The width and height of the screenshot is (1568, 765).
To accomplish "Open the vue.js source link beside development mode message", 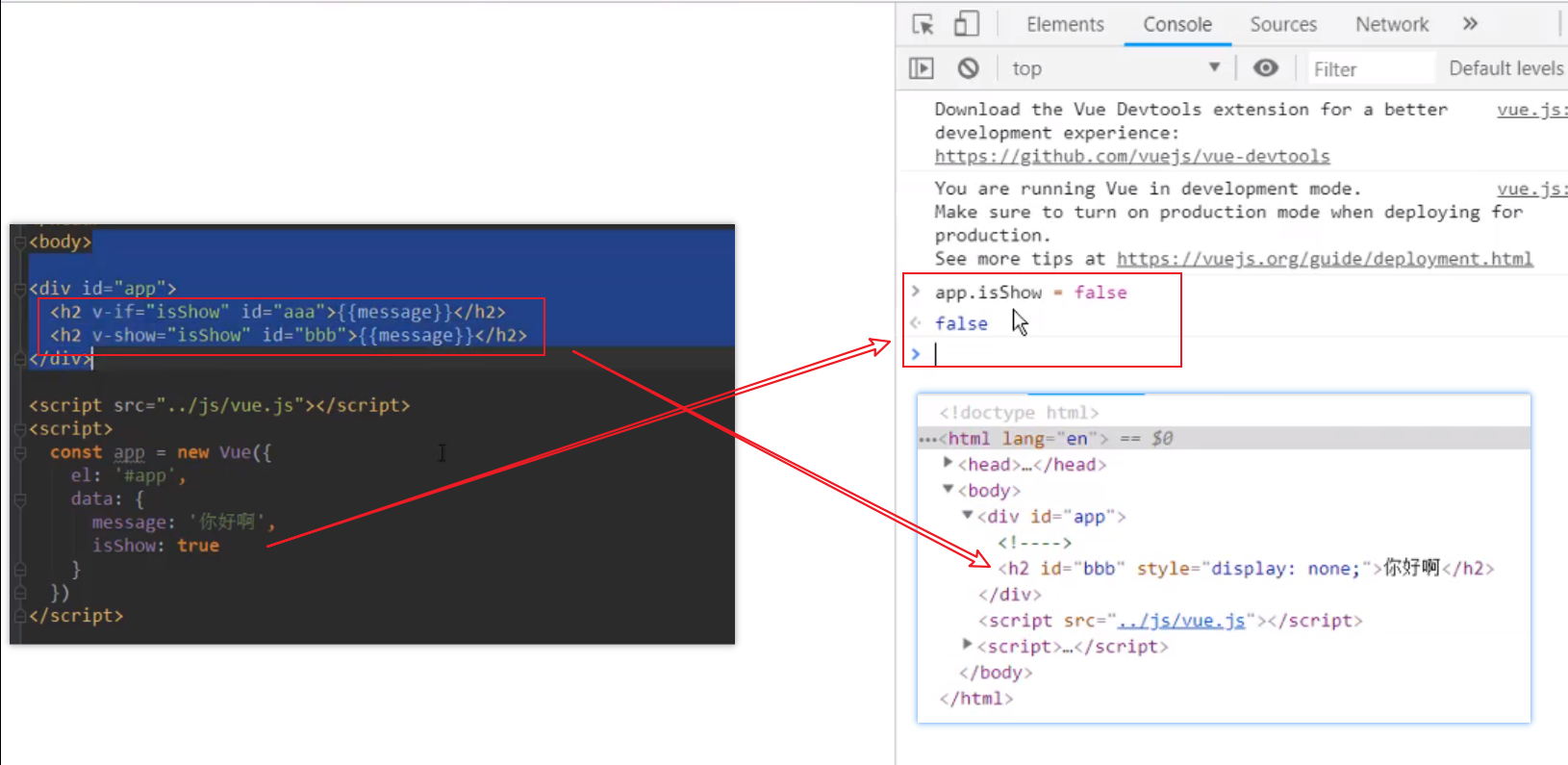I will click(x=1531, y=190).
